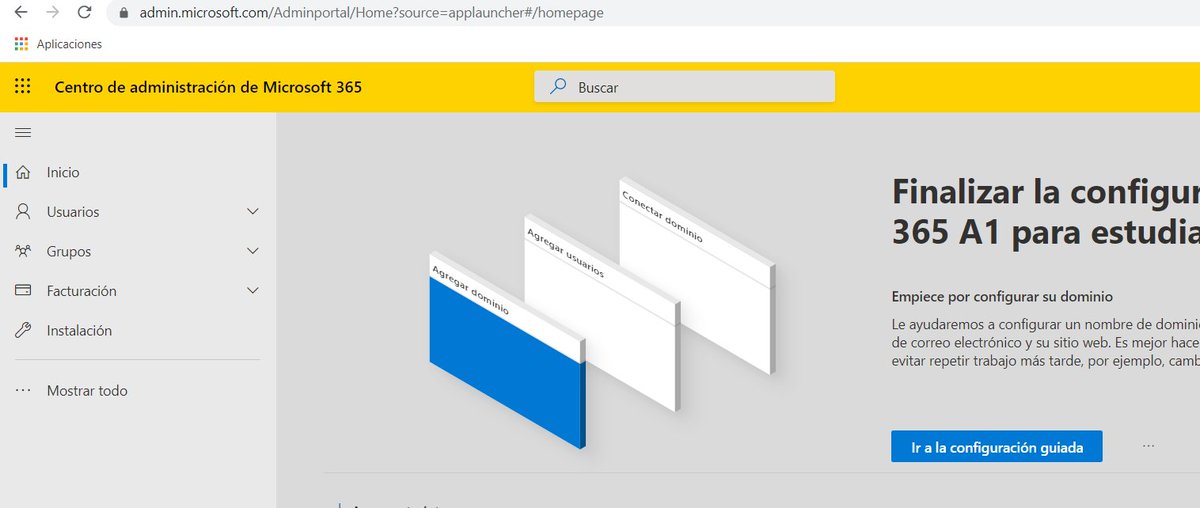This screenshot has height=508, width=1200.
Task: Click the Aplicaciones bookmark label
Action: [x=69, y=44]
